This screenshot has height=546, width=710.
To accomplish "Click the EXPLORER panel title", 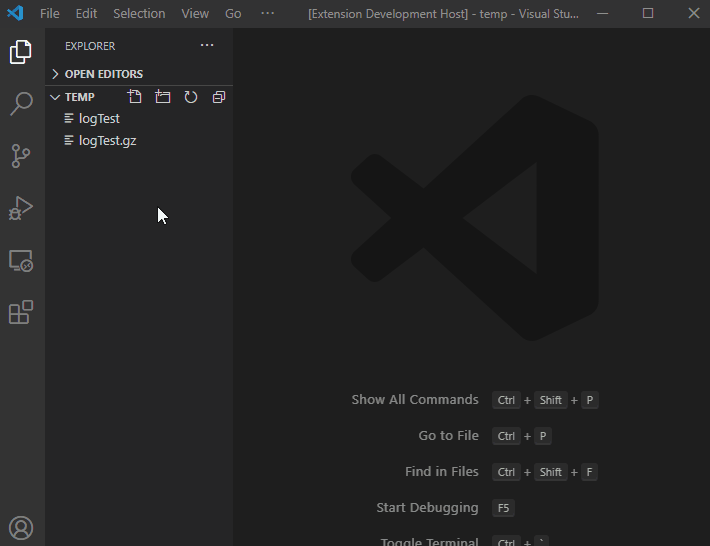I will click(90, 46).
